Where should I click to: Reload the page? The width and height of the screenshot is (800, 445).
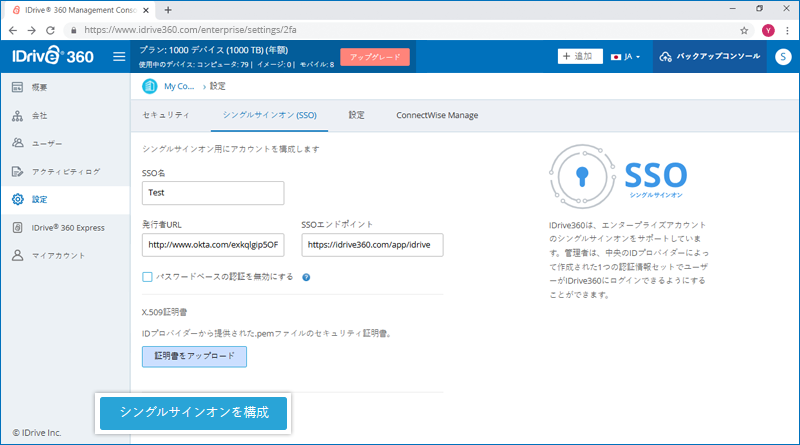50,30
